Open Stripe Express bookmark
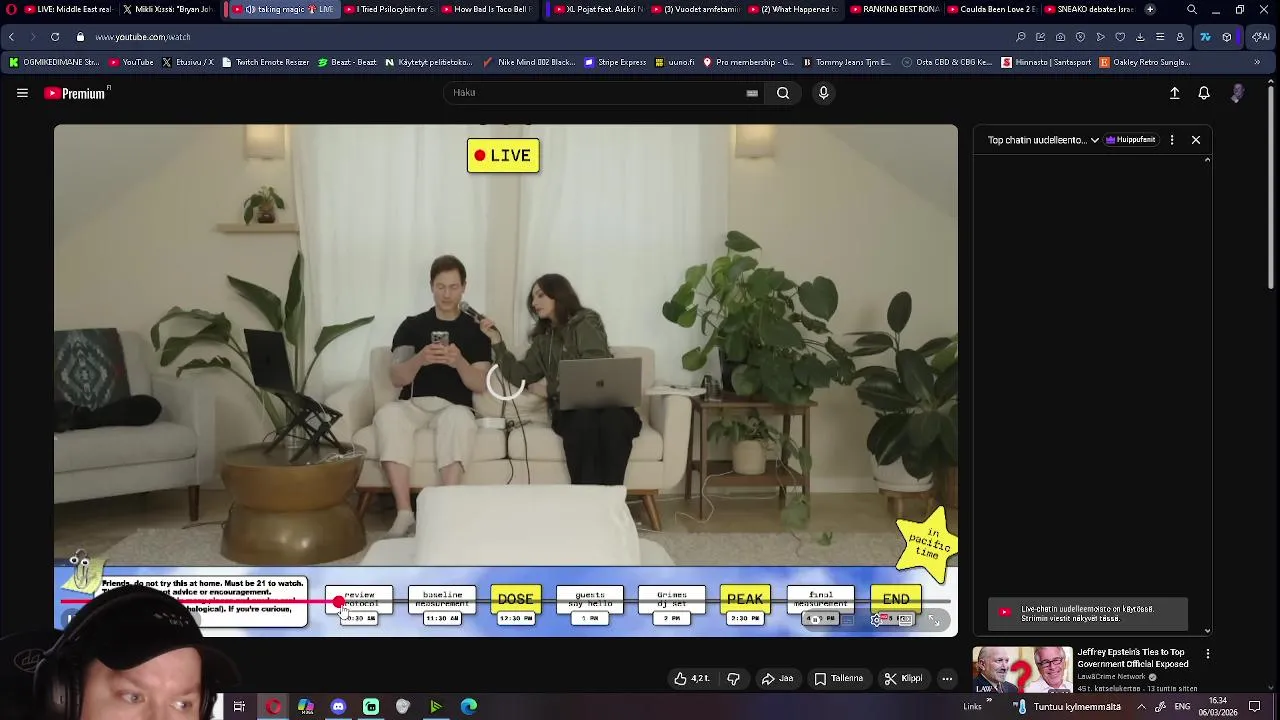 point(615,62)
